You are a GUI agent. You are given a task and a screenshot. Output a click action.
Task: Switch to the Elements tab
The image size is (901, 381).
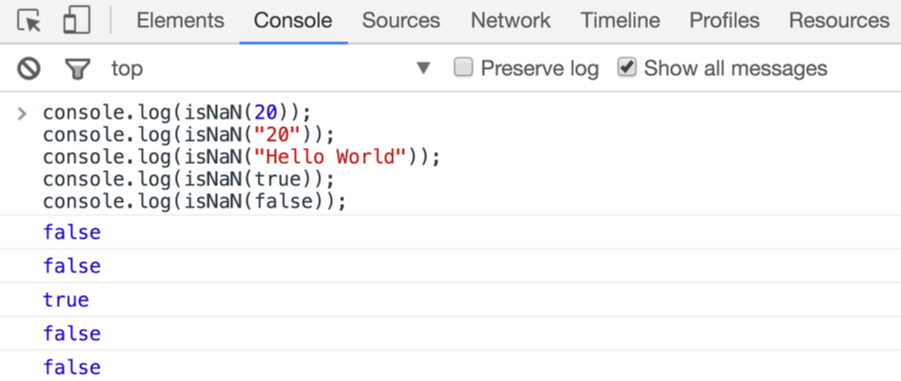tap(180, 21)
